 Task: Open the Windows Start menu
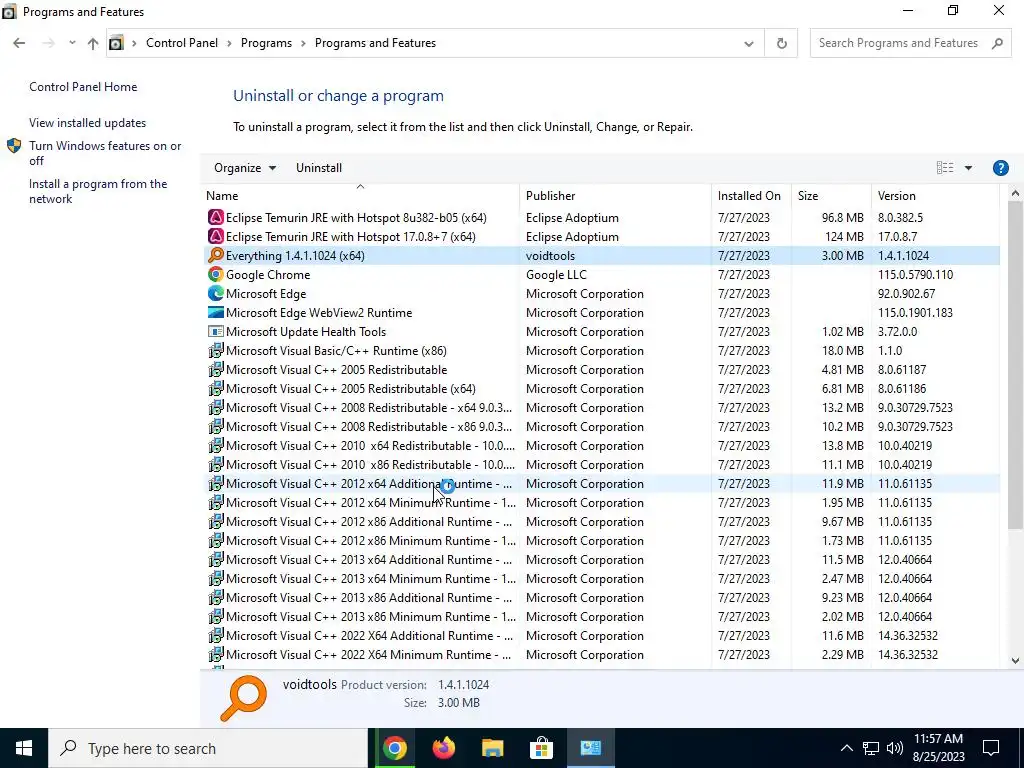pyautogui.click(x=24, y=748)
